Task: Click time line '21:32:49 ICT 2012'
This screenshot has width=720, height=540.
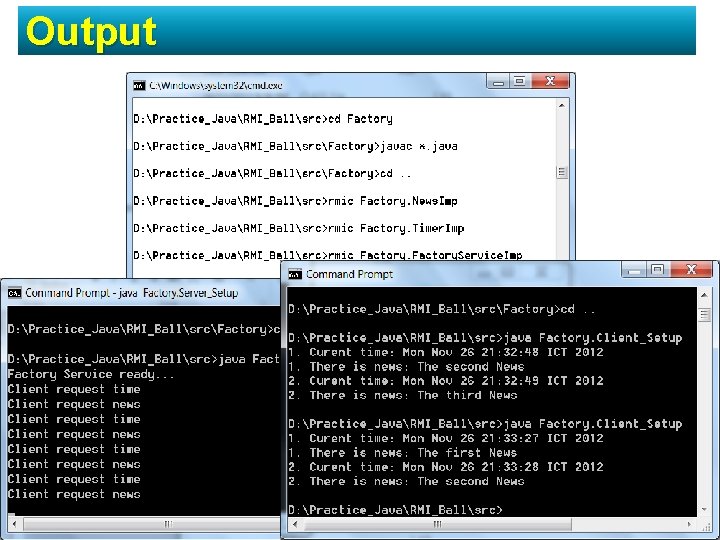Action: 446,381
